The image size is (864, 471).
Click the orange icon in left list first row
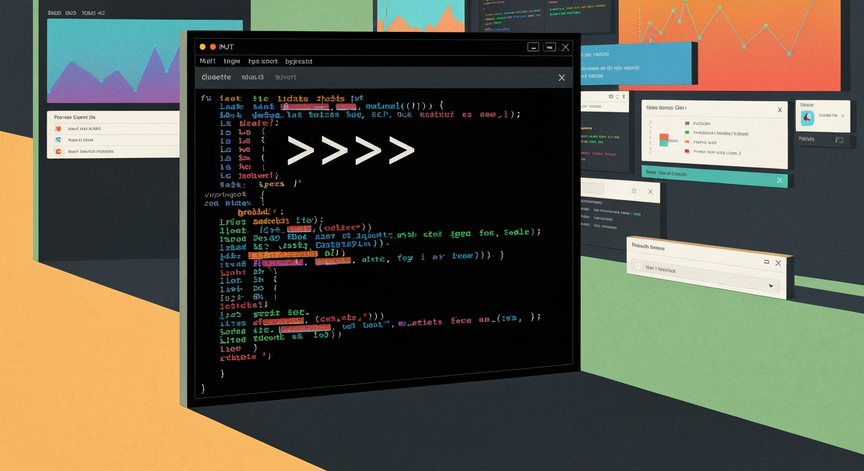(x=58, y=128)
